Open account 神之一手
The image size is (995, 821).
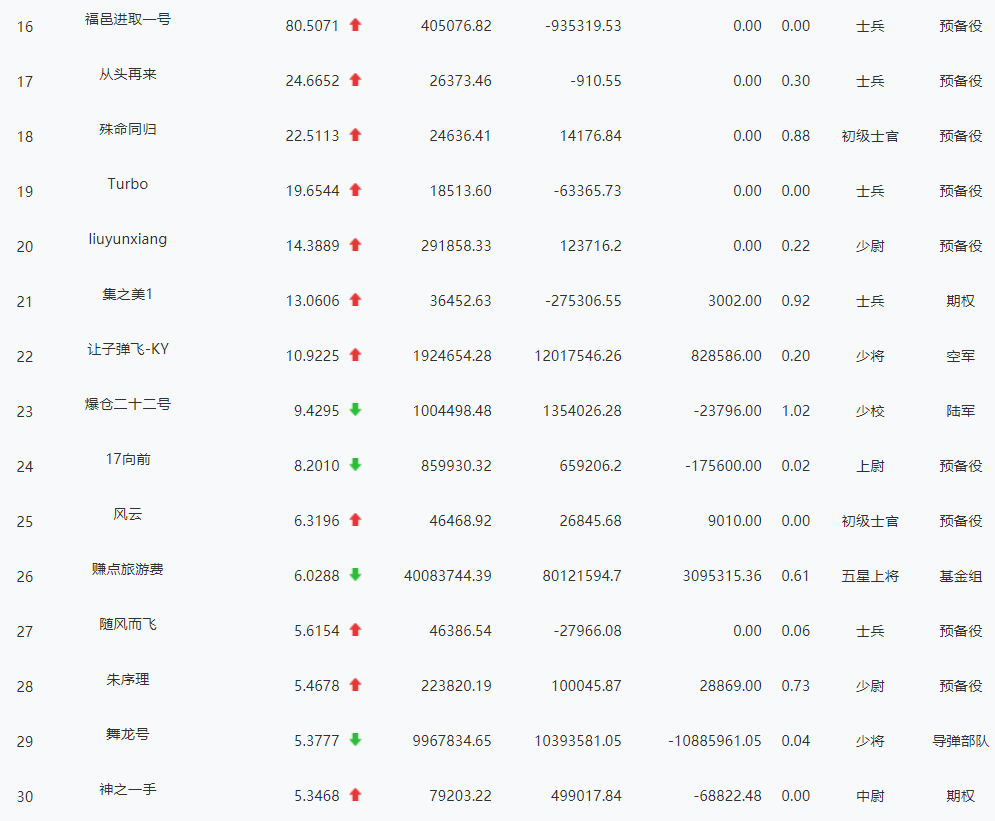[x=128, y=789]
